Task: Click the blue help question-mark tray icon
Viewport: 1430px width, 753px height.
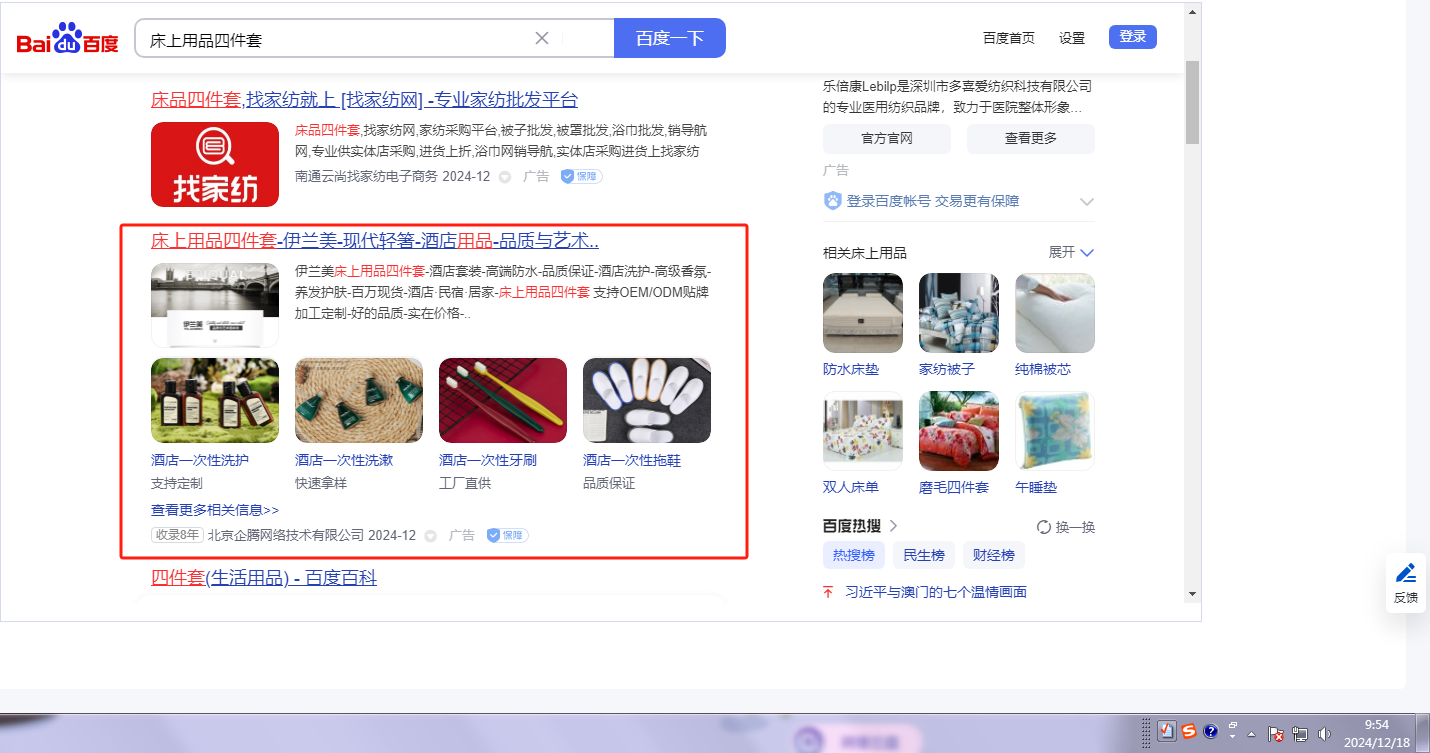Action: coord(1210,731)
